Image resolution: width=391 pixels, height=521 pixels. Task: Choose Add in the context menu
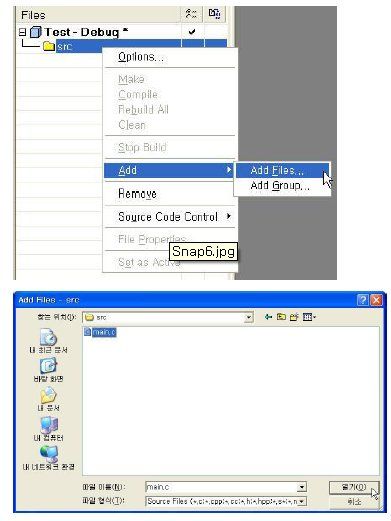click(x=169, y=170)
